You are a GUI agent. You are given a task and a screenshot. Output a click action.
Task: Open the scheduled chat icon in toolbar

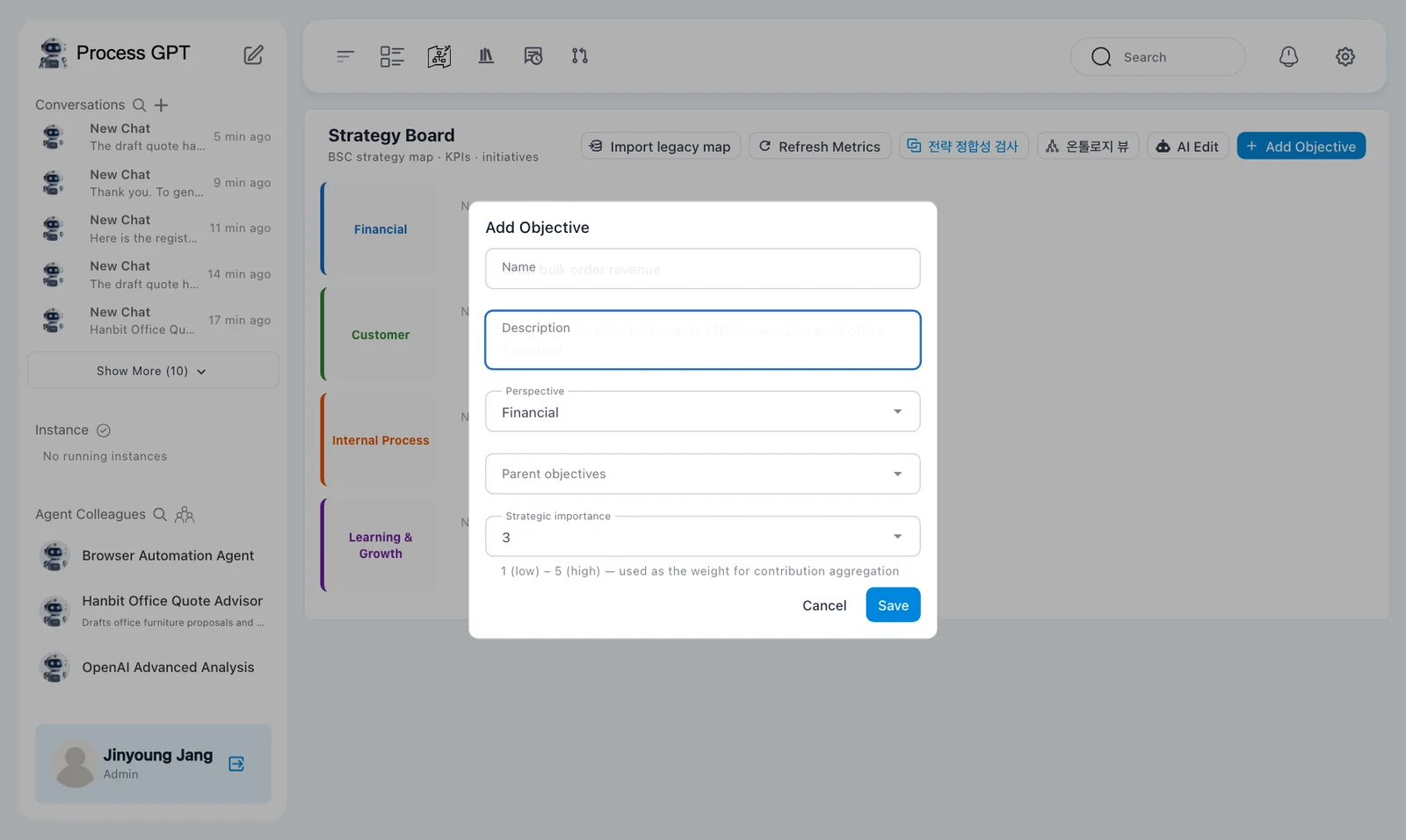(533, 56)
